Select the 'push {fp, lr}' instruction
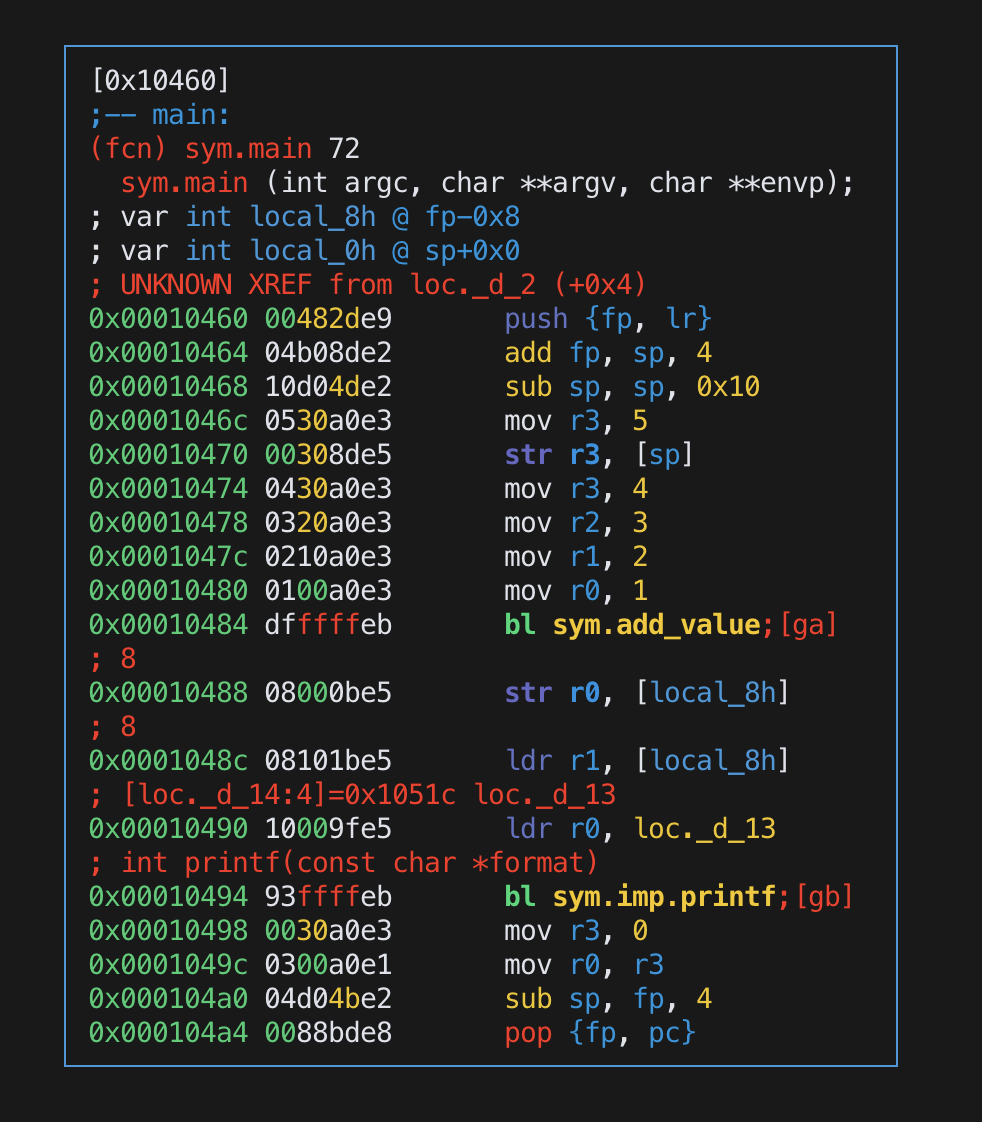The image size is (982, 1122). (608, 319)
